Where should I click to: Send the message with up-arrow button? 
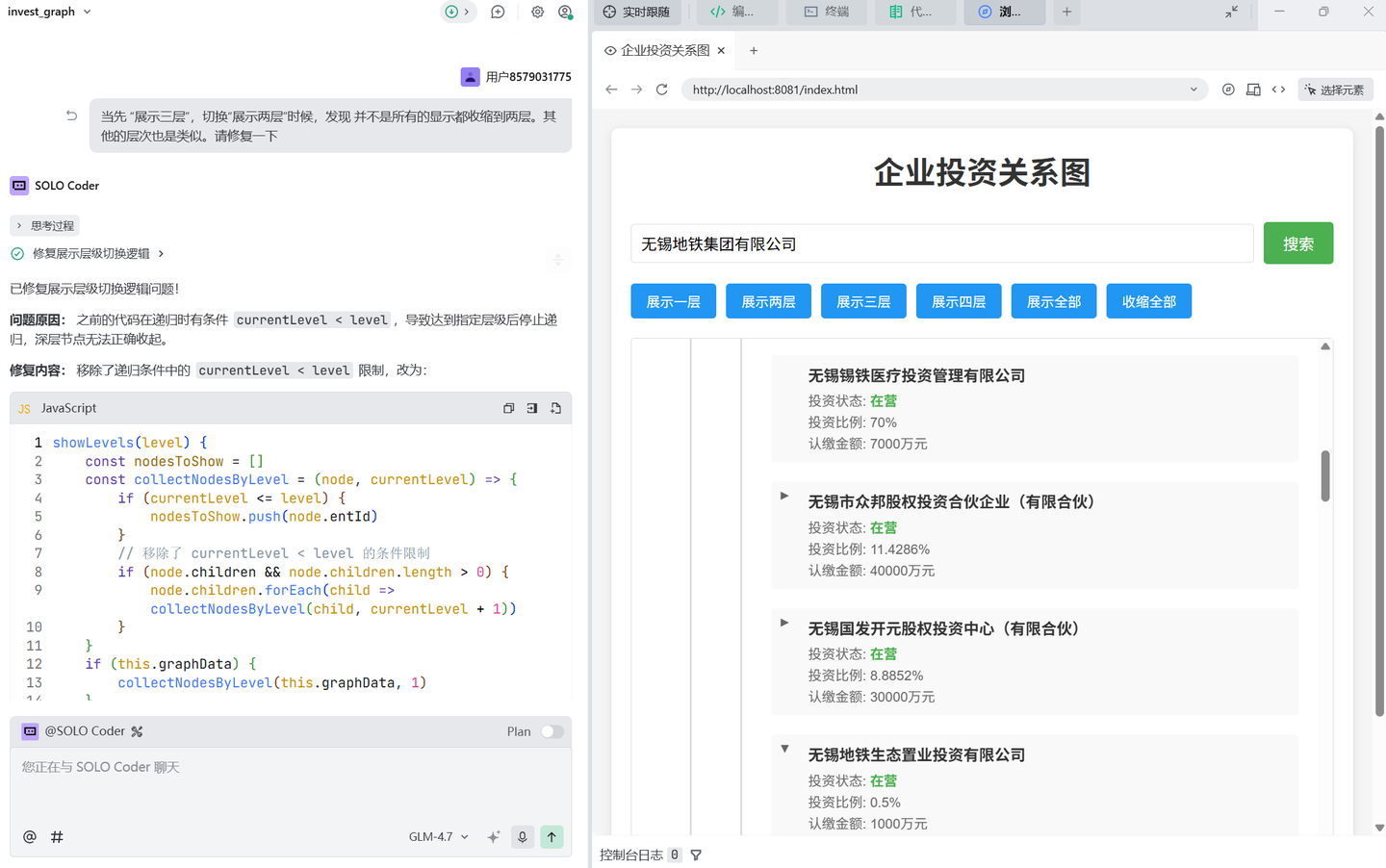coord(552,836)
